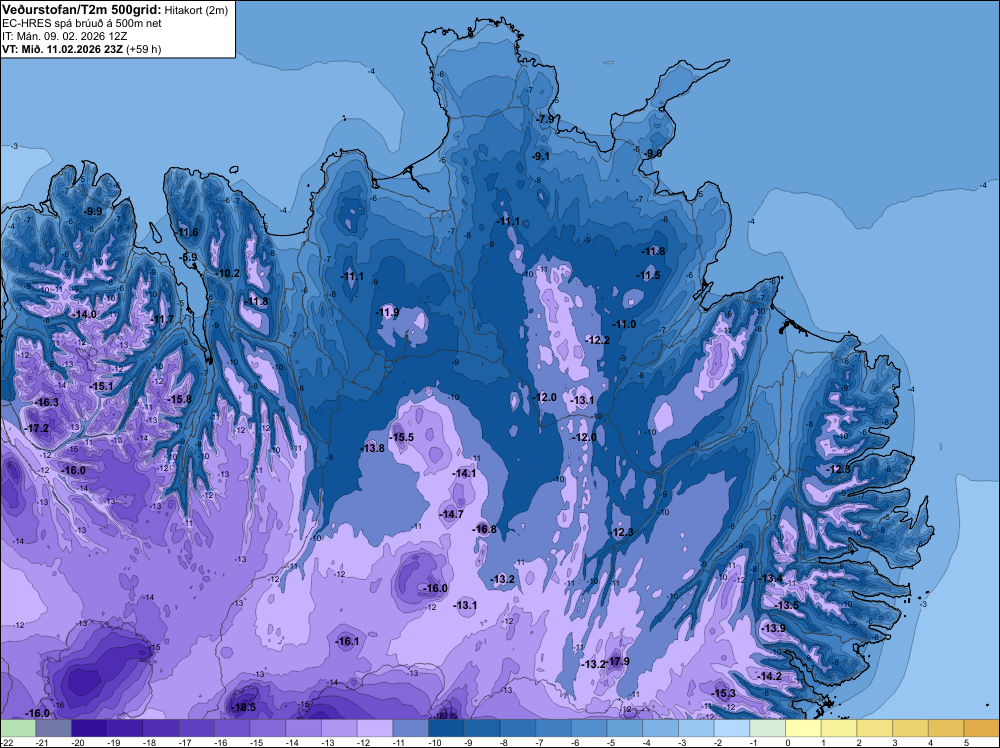
Task: Click the -10.2 temperature label
Action: [228, 274]
